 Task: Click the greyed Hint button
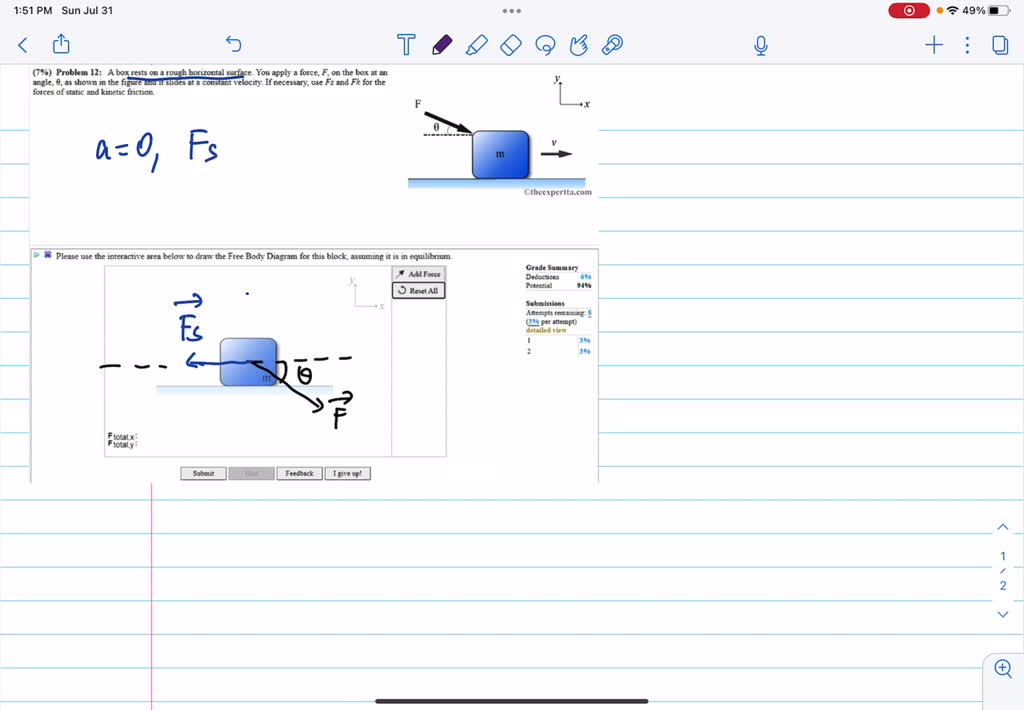tap(251, 473)
